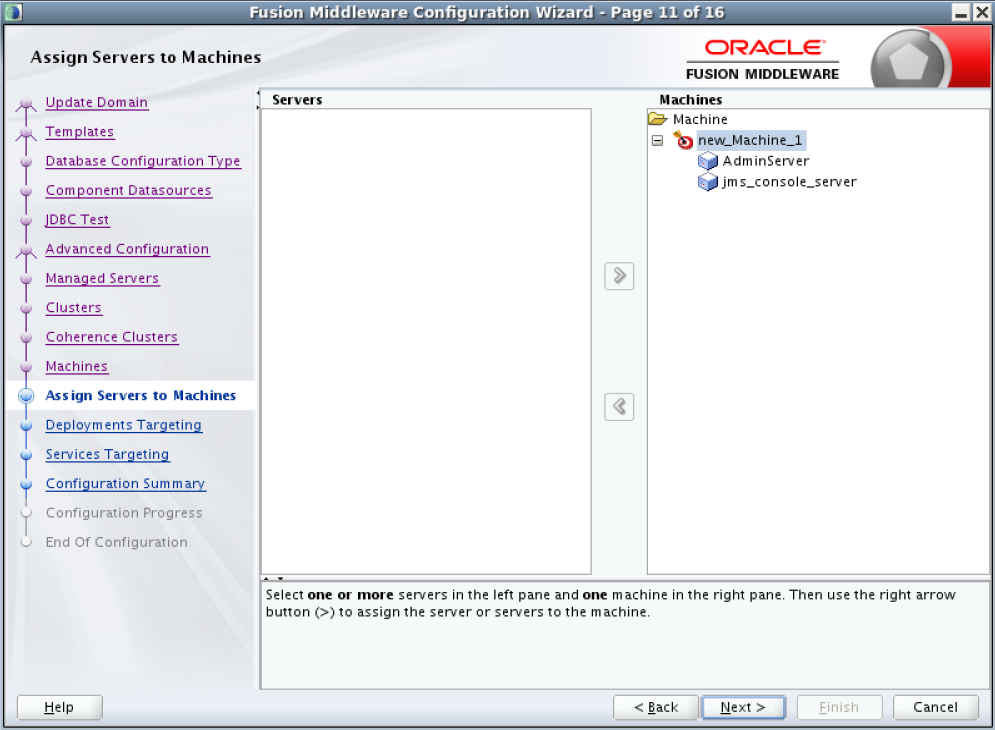Click the new_Machine_1 machine icon
Image resolution: width=995 pixels, height=730 pixels.
[x=683, y=140]
